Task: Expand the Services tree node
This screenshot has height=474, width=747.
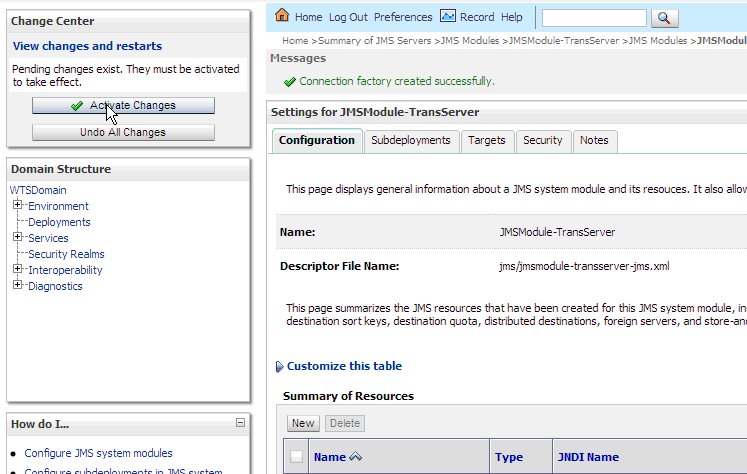Action: [x=18, y=237]
